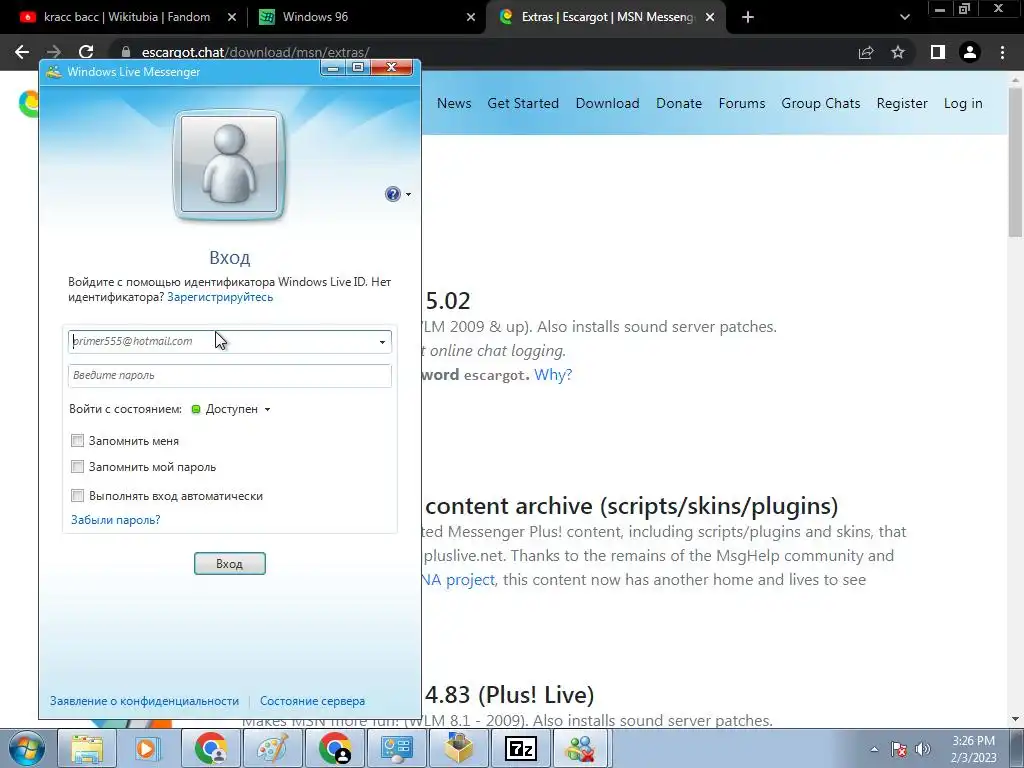Screen dimensions: 1024x768
Task: Click the Messenger profile picture avatar
Action: [x=229, y=165]
